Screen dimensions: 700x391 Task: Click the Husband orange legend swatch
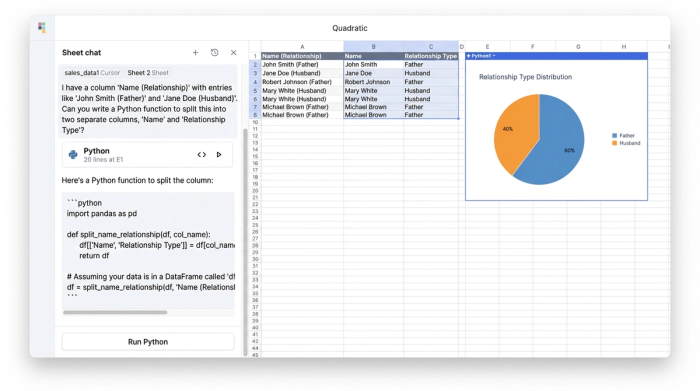614,143
